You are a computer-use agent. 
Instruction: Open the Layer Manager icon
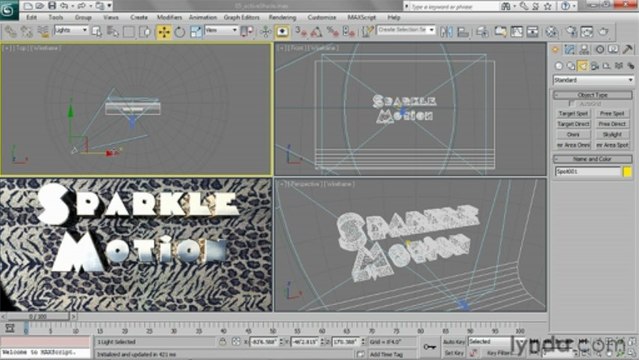[x=483, y=32]
